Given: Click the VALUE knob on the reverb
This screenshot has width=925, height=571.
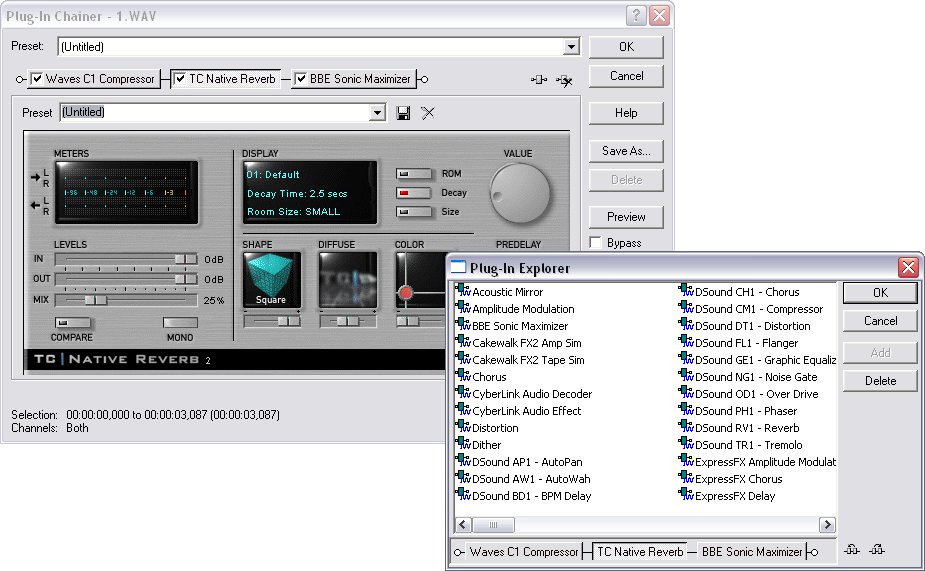Looking at the screenshot, I should [520, 192].
